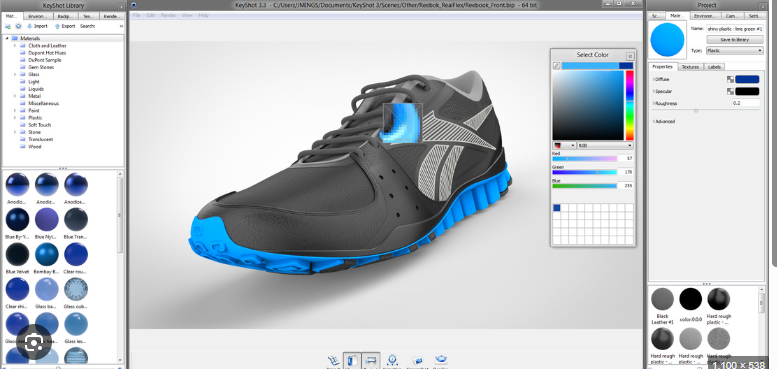The image size is (777, 369).
Task: Open the material Type dropdown
Action: click(735, 51)
